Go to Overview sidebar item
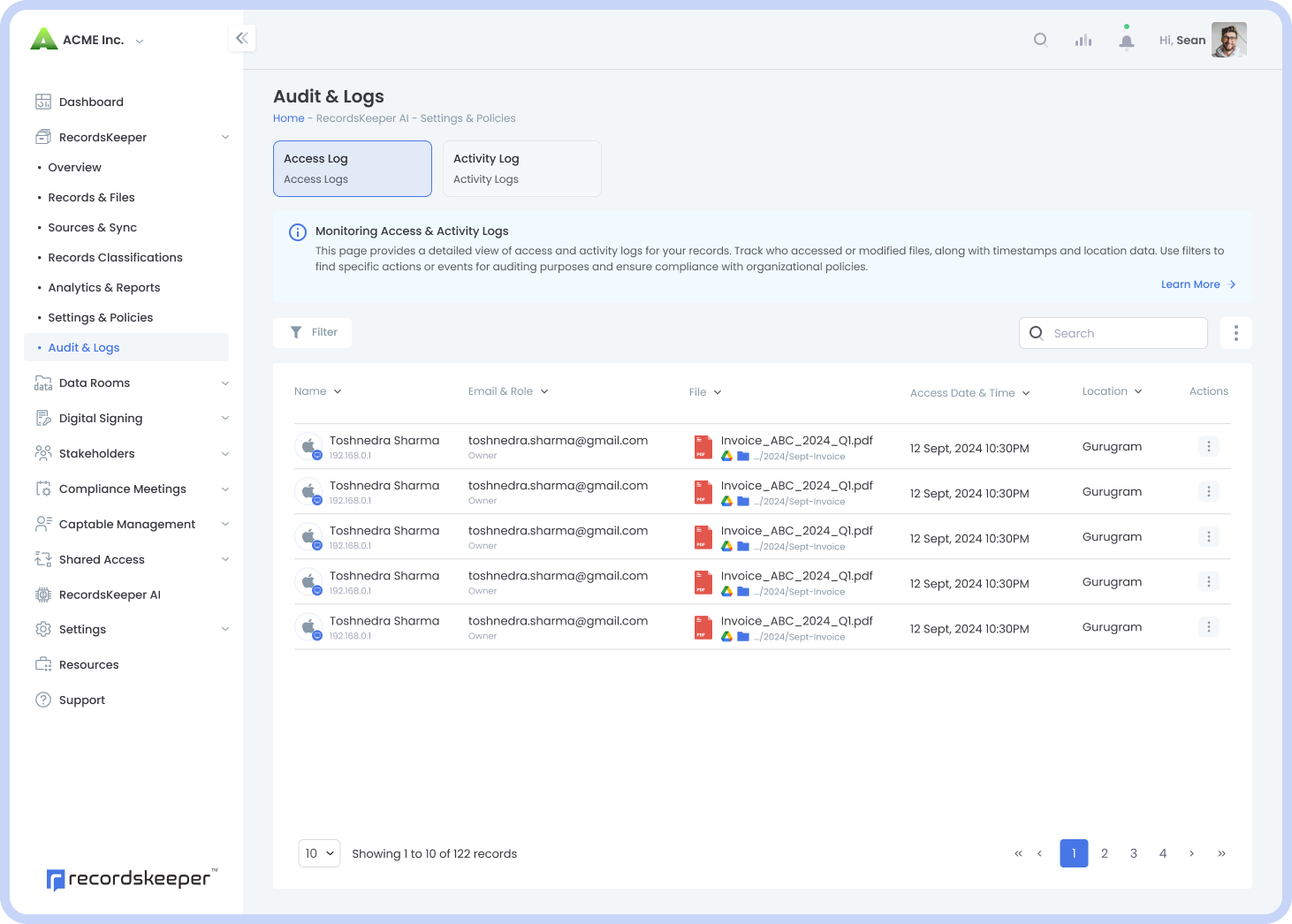This screenshot has width=1292, height=924. pyautogui.click(x=74, y=167)
